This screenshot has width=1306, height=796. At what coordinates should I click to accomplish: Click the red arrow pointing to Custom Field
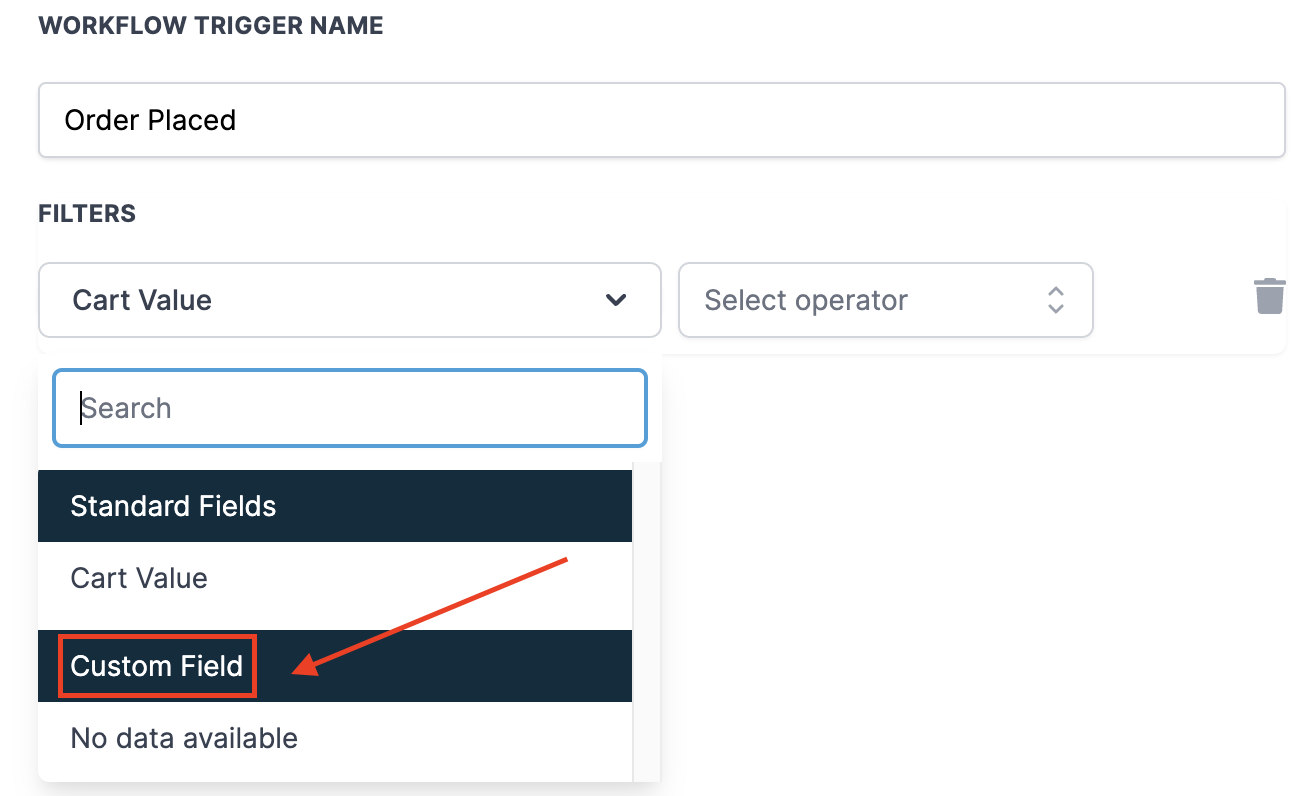[430, 615]
